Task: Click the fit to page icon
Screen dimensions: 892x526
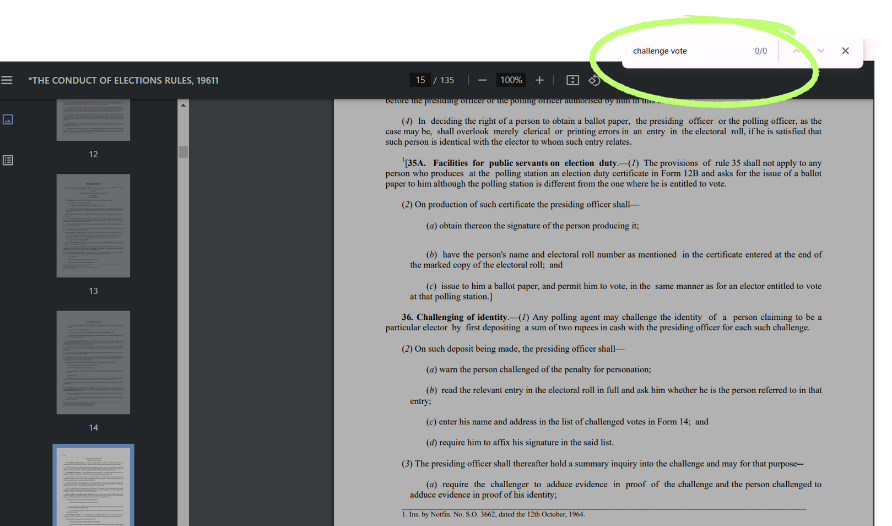Action: click(572, 80)
